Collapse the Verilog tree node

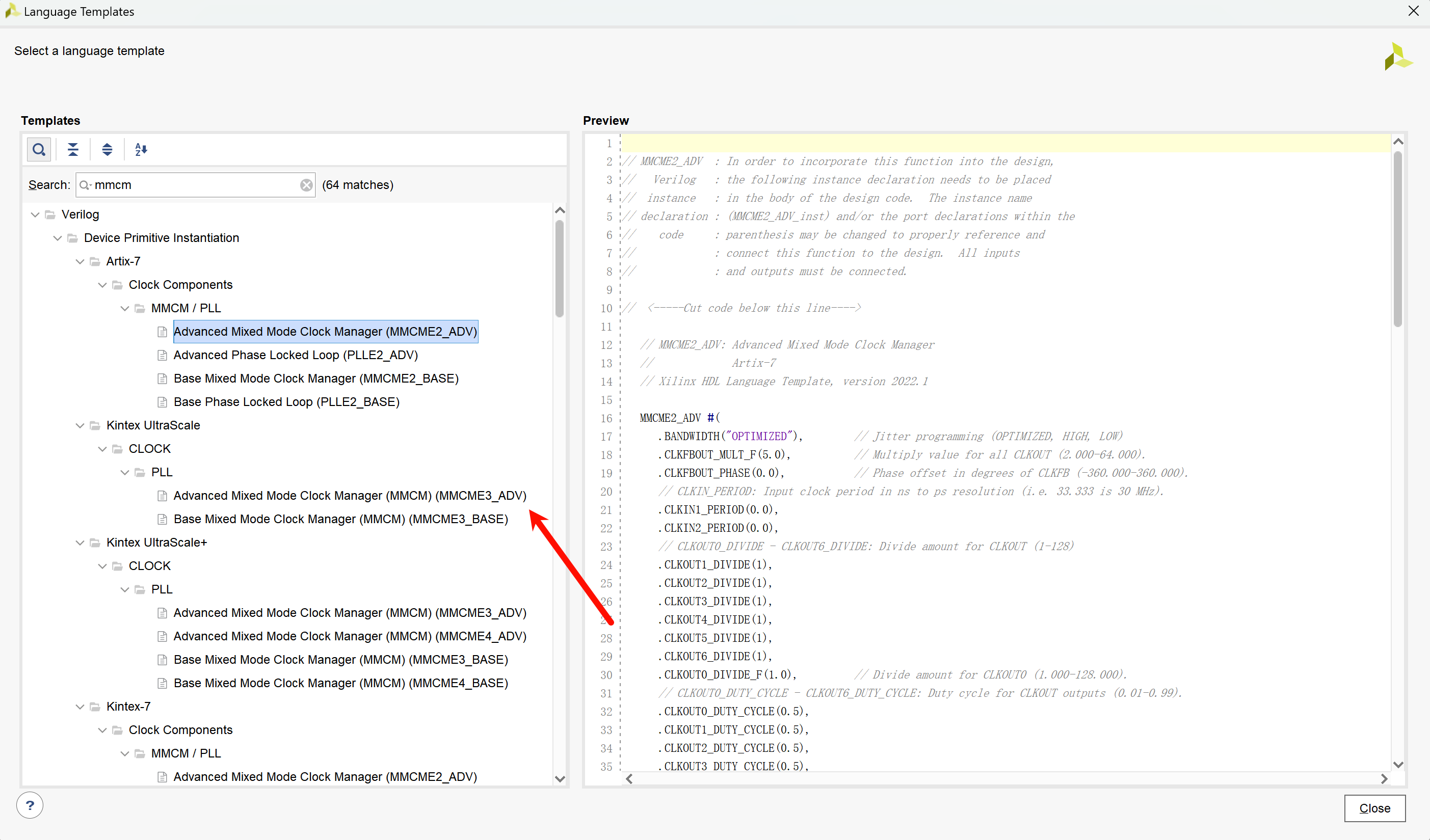[x=35, y=214]
